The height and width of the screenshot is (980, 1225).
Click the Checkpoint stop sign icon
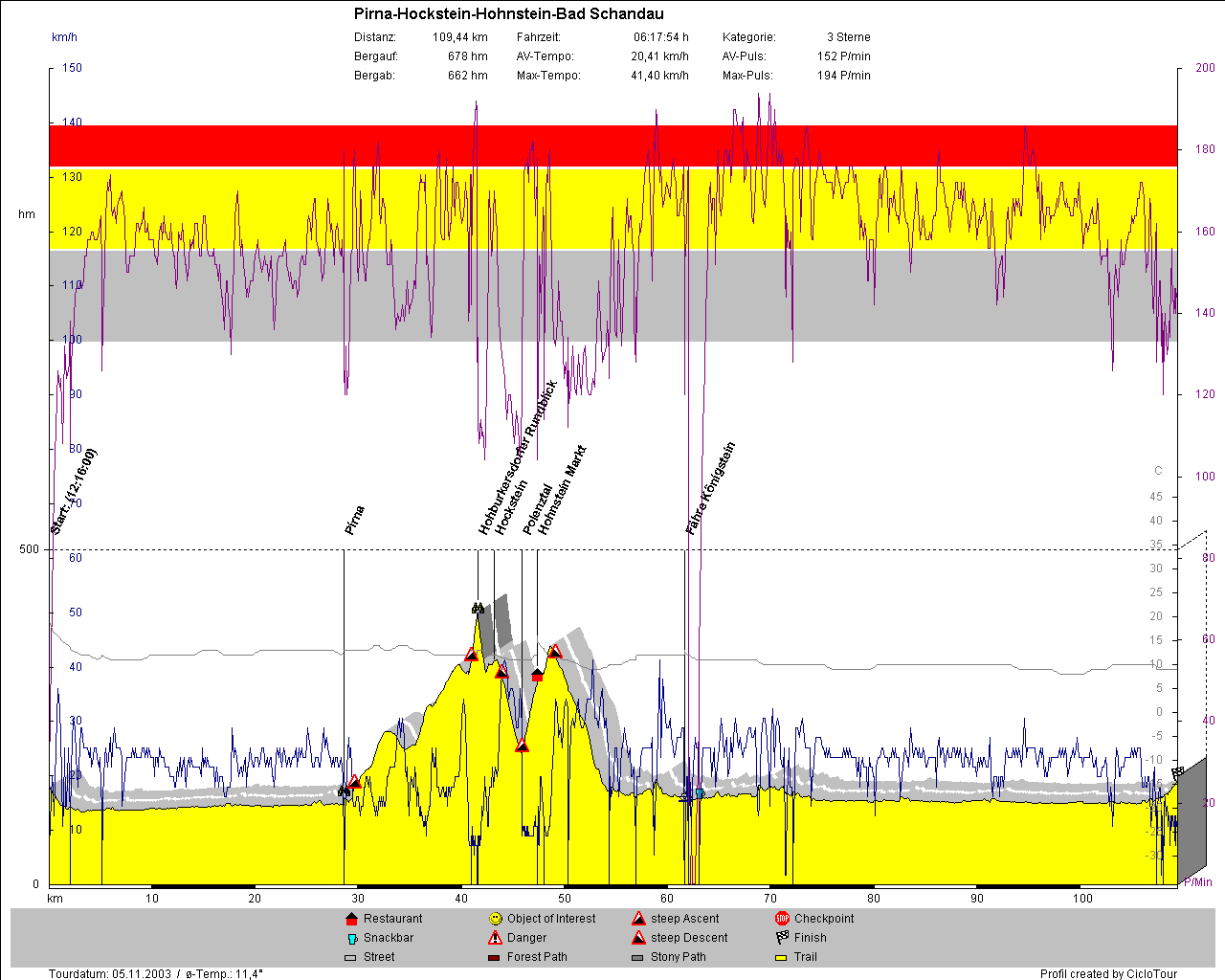(782, 919)
